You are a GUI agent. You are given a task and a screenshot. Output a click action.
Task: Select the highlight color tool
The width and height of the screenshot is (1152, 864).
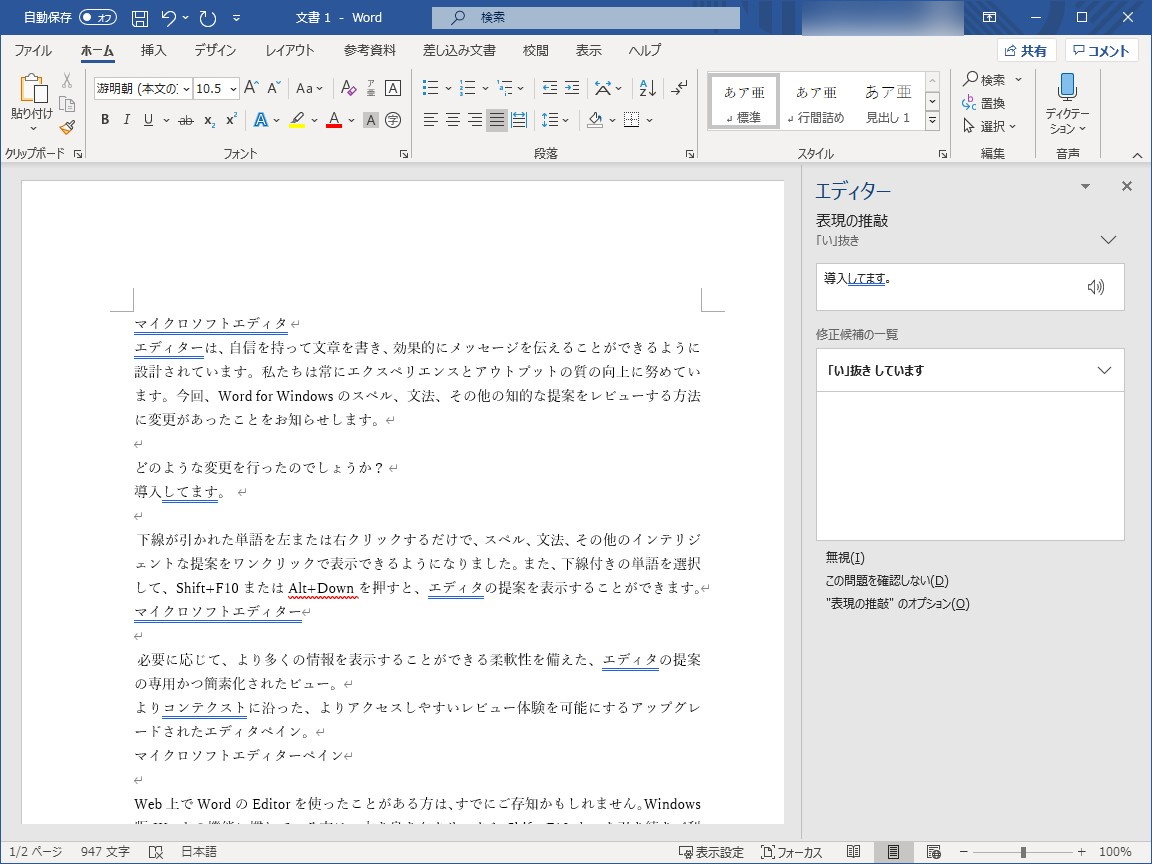(x=297, y=119)
